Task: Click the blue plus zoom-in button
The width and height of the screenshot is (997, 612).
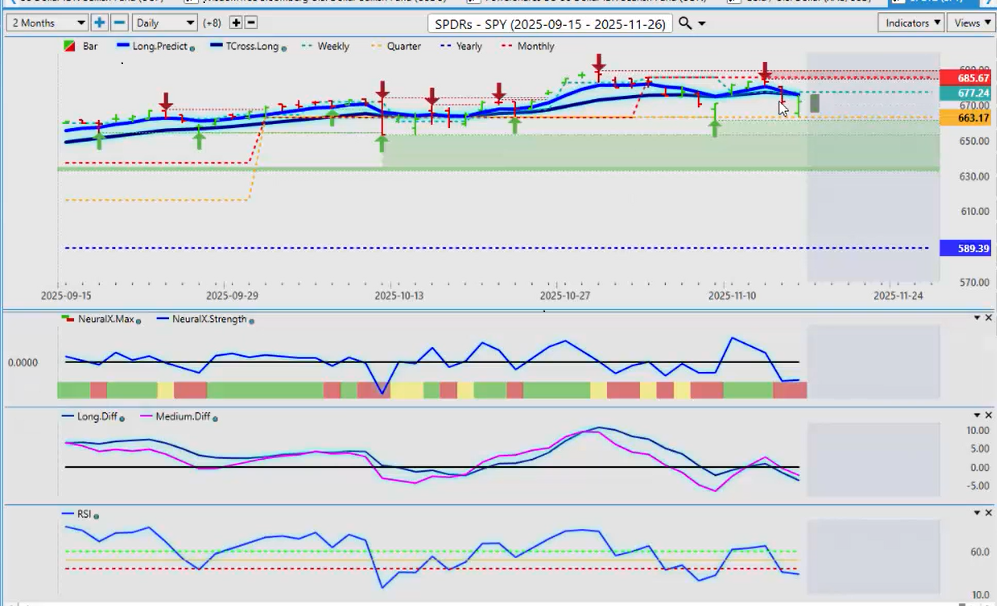Action: point(100,22)
